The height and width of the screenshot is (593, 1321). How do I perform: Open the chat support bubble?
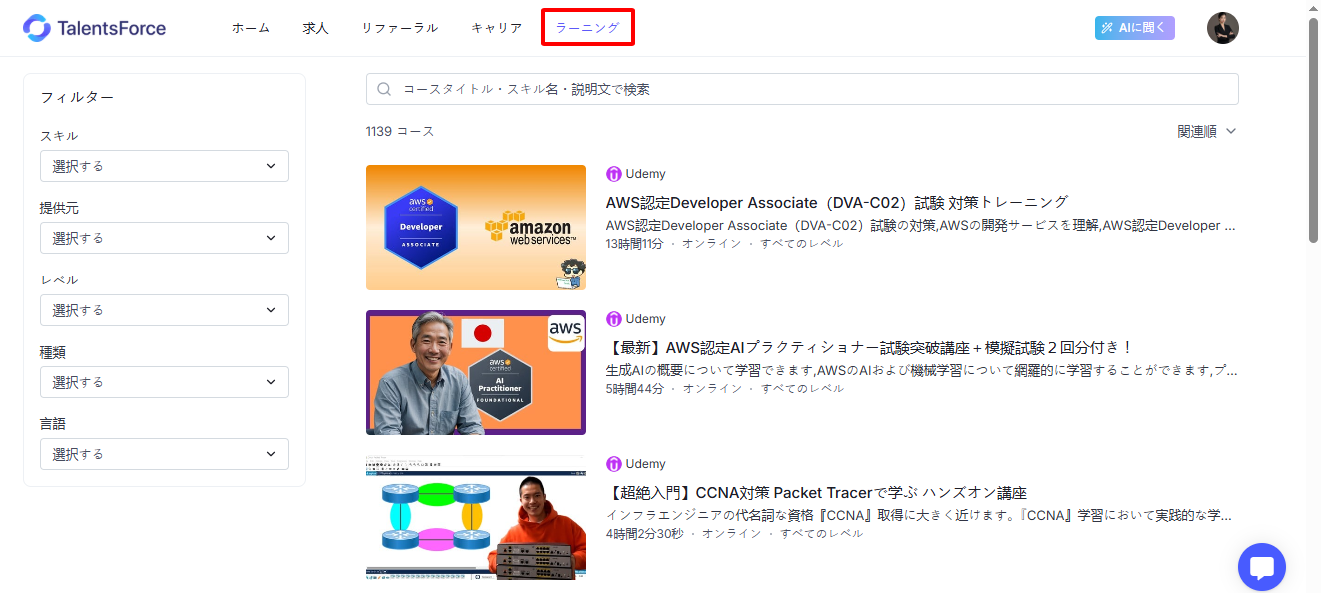pos(1262,567)
